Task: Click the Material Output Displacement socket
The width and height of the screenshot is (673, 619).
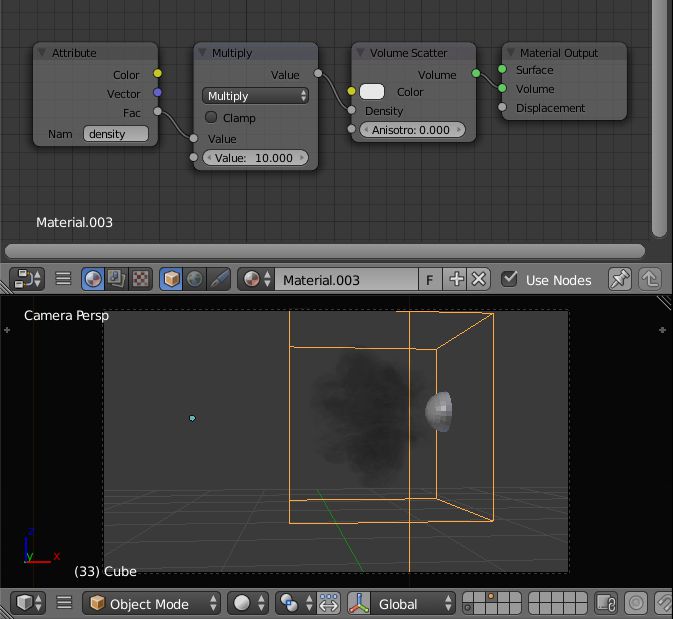Action: (502, 107)
